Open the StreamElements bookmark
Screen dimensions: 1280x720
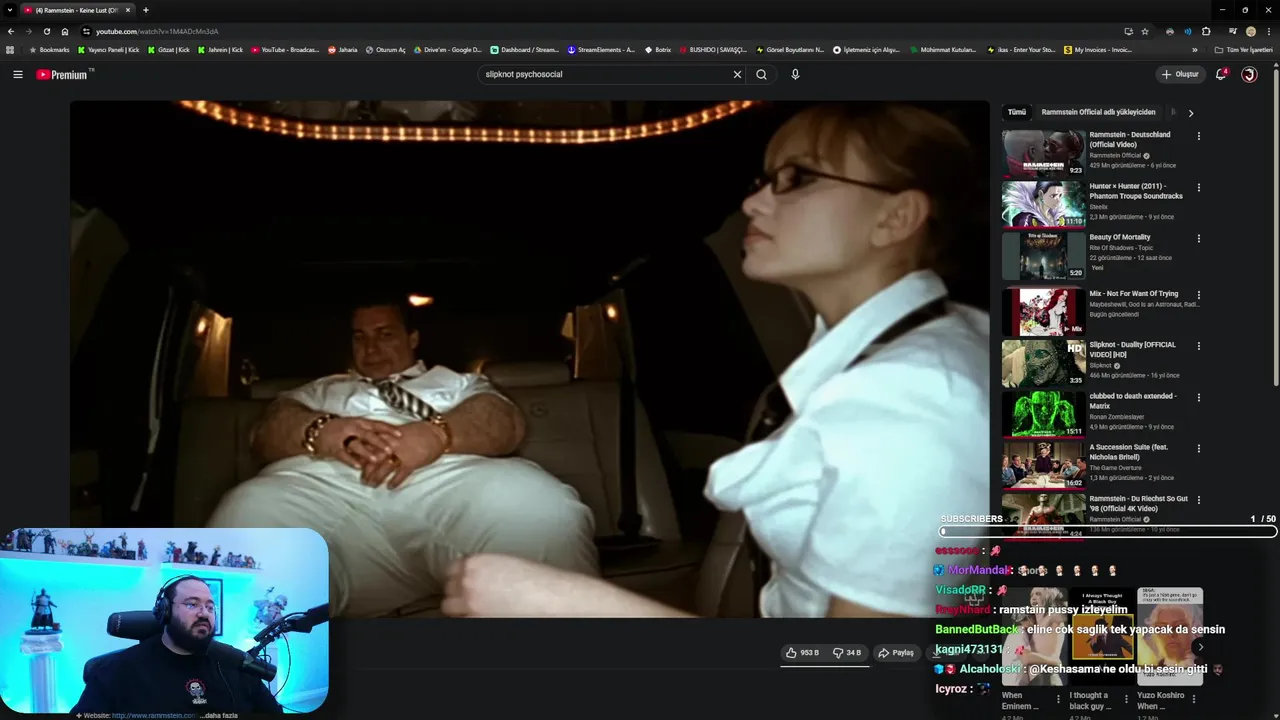[x=601, y=49]
